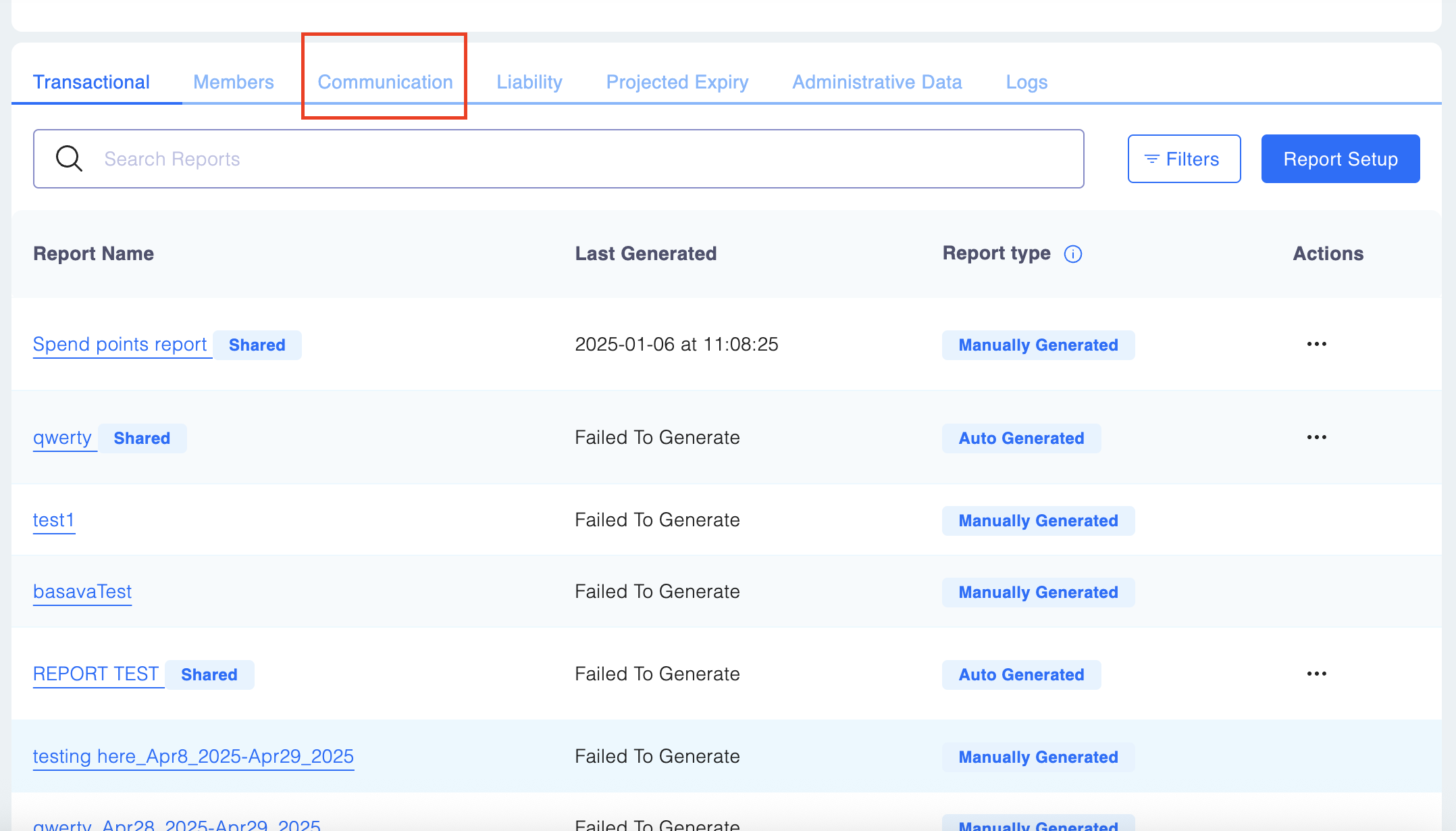Open the Spend points report link

(x=120, y=345)
